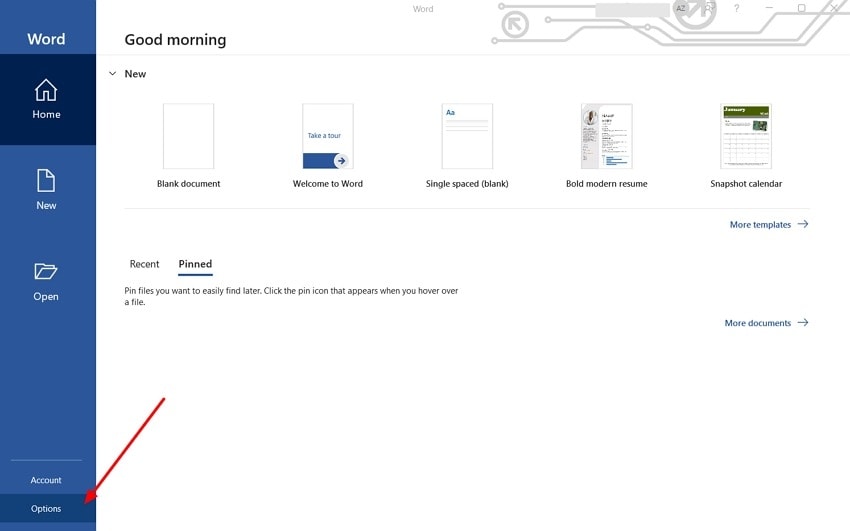850x531 pixels.
Task: Open the New document section in sidebar
Action: [x=47, y=190]
